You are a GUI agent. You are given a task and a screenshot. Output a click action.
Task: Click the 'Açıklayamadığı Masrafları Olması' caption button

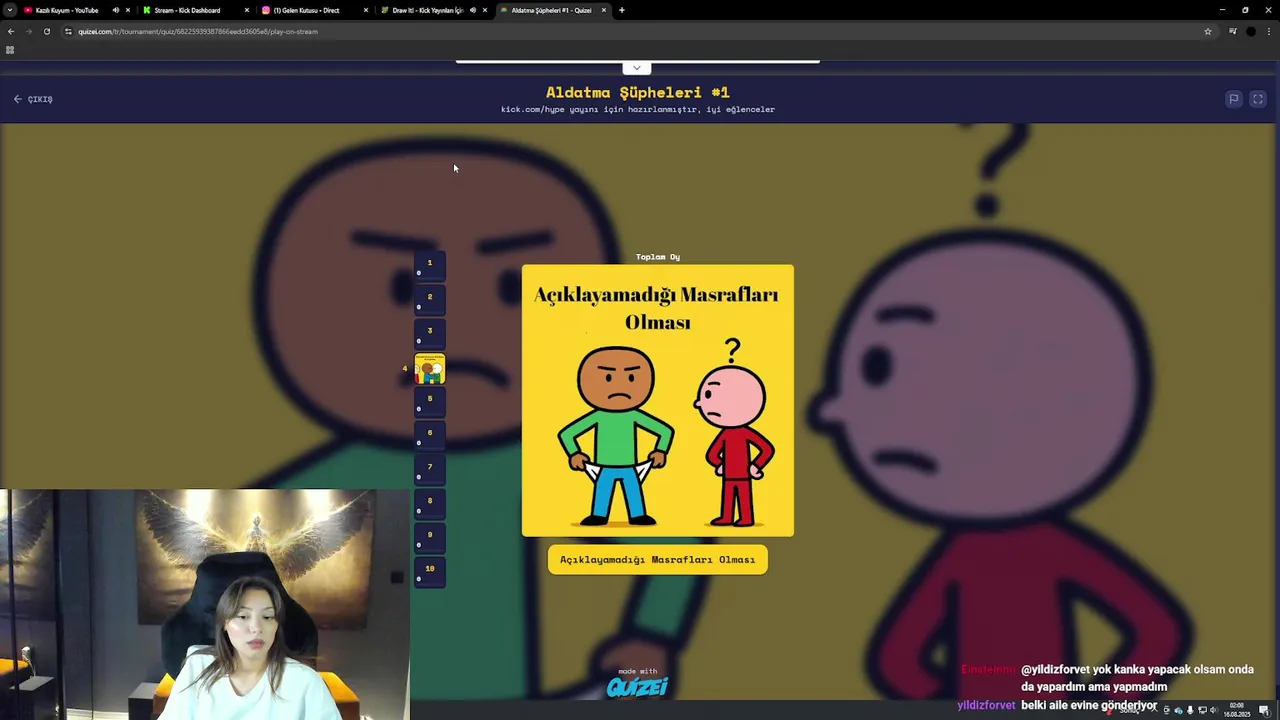[x=658, y=559]
